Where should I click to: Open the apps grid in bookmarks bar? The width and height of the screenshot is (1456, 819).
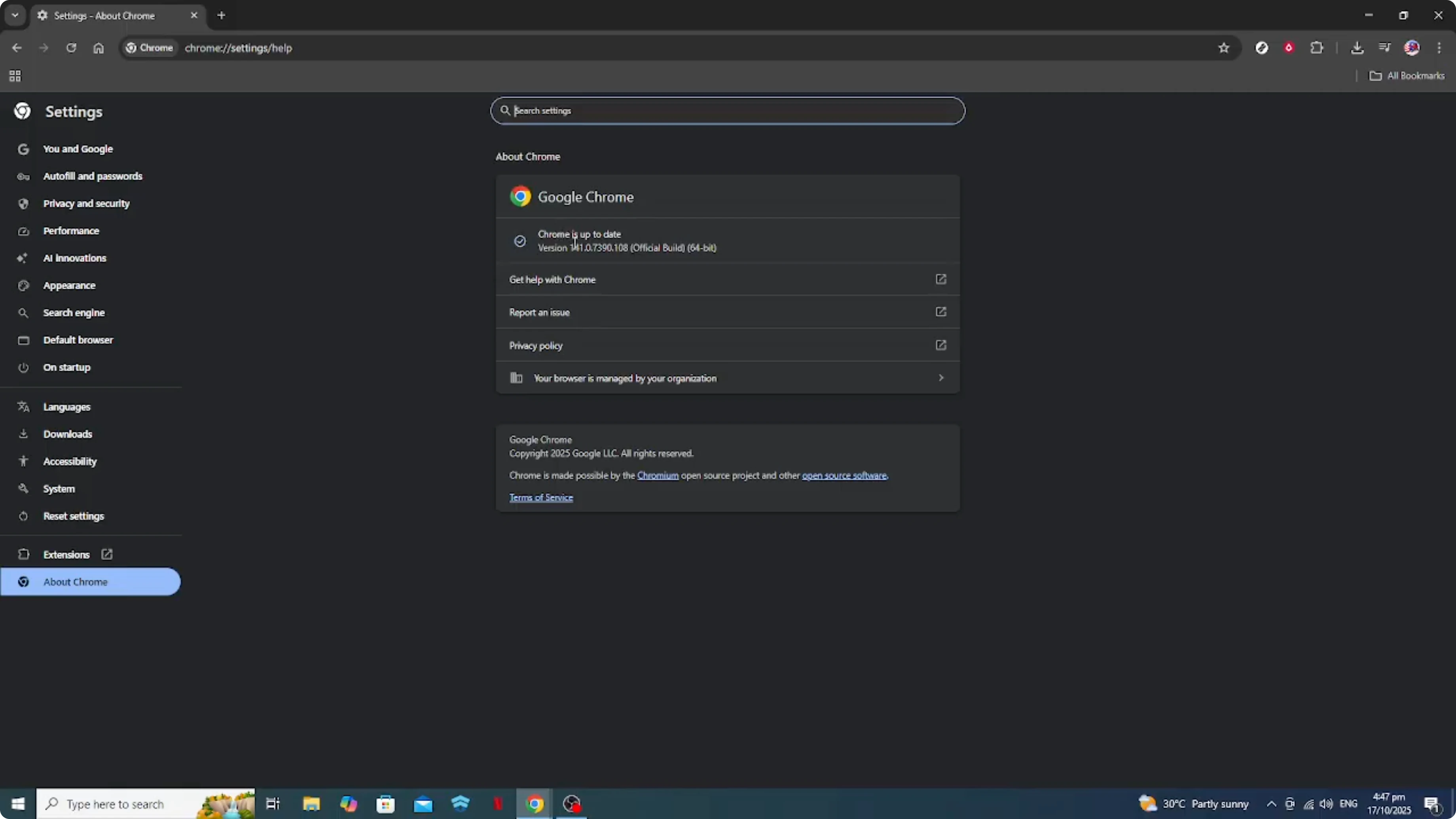click(x=15, y=76)
